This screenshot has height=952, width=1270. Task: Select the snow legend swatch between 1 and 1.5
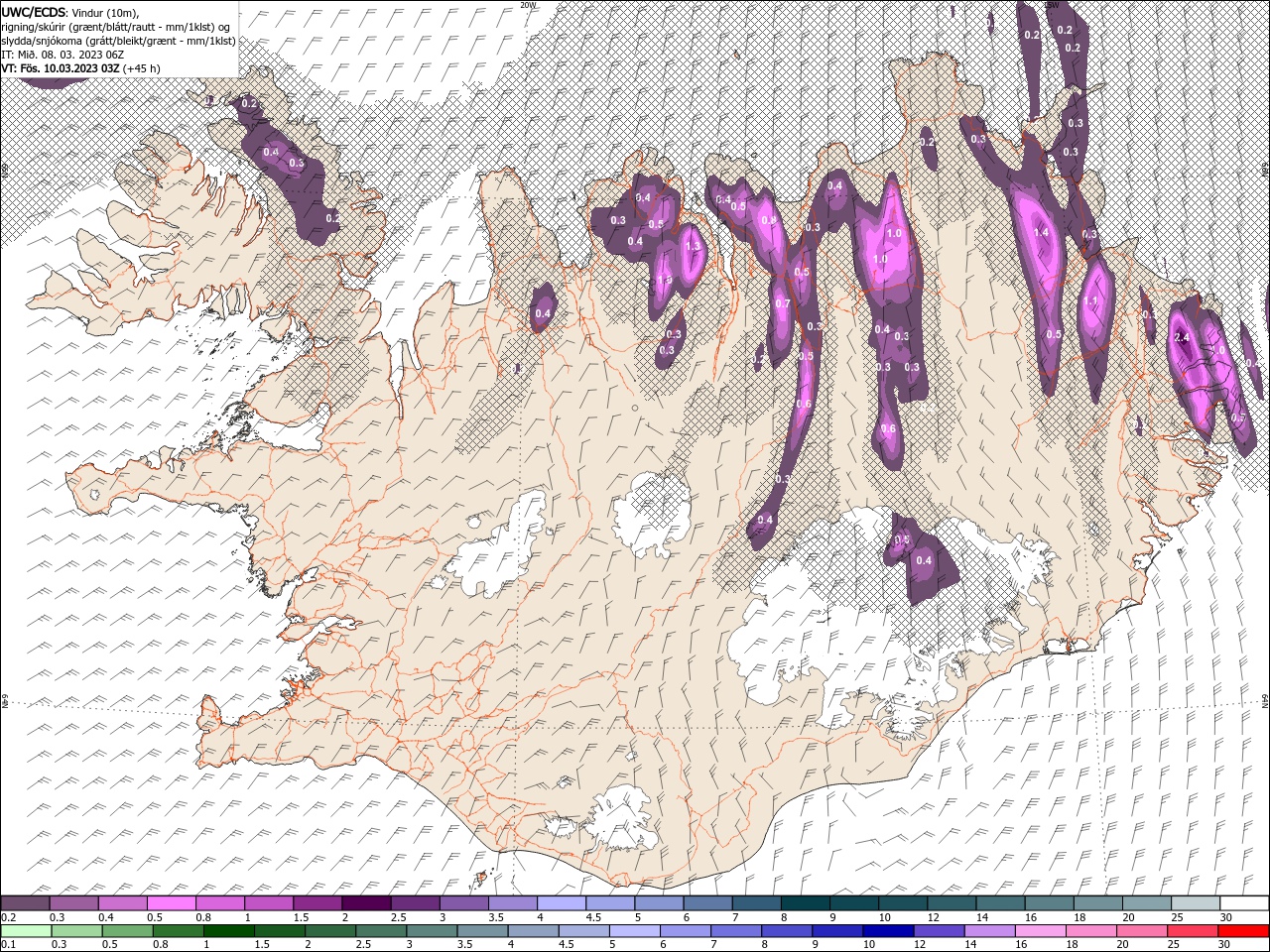pyautogui.click(x=269, y=903)
